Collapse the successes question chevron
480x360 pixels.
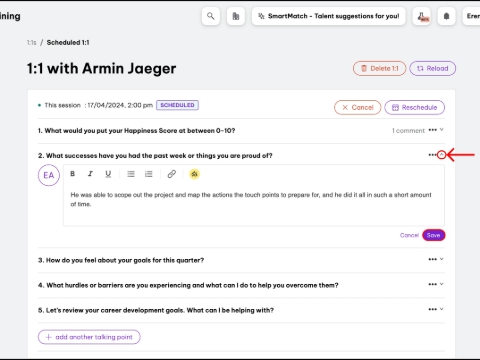coord(442,155)
